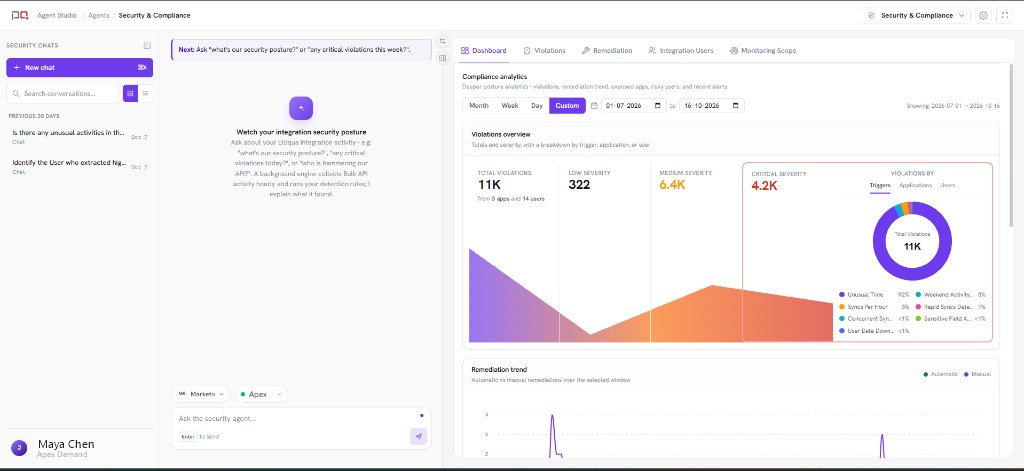Go to Agents breadcrumb
This screenshot has width=1024, height=471.
point(98,15)
